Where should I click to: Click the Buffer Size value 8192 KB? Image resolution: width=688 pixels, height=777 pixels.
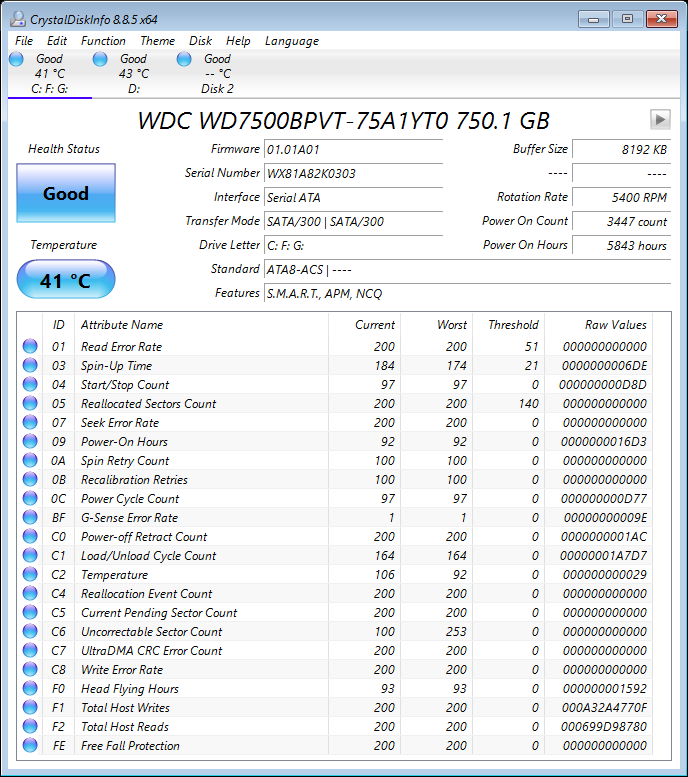(x=622, y=150)
